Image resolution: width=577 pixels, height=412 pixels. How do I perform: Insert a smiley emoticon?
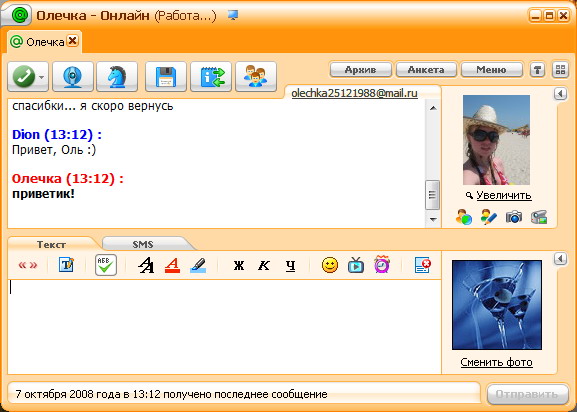[330, 265]
